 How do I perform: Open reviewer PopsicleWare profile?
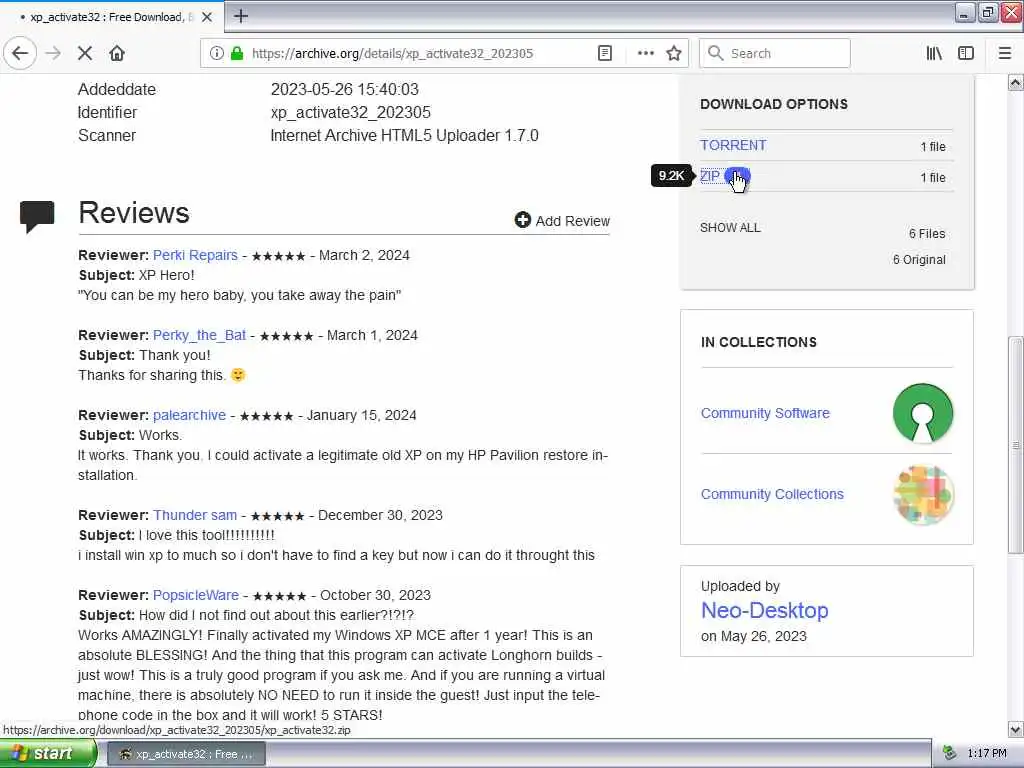tap(196, 595)
